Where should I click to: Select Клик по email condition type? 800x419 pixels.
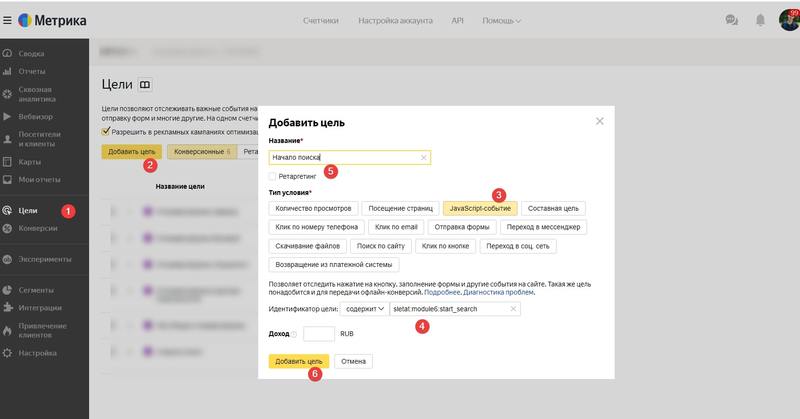click(x=396, y=227)
